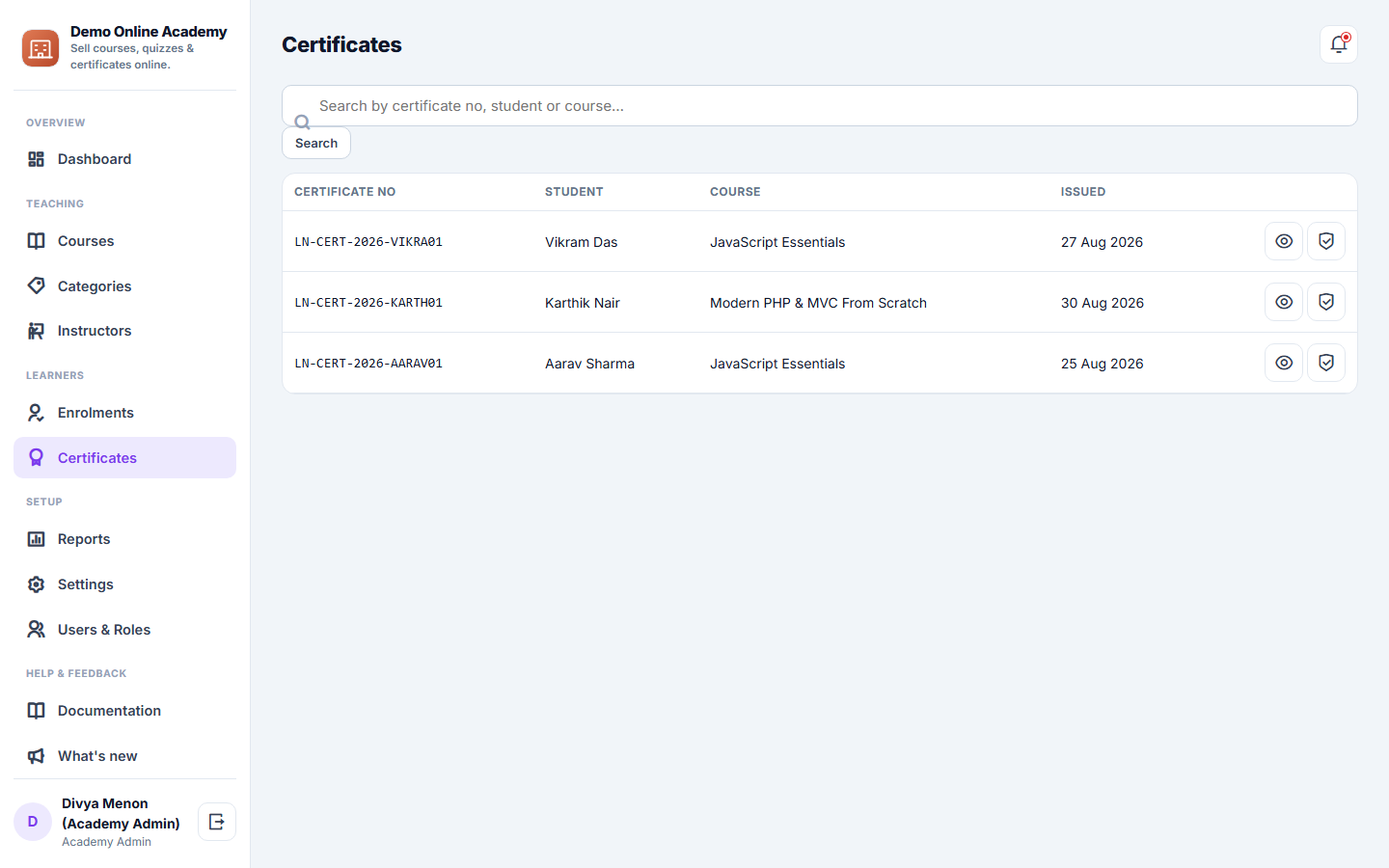Click student name Aarav Sharma
Screen dimensions: 1389x868
pyautogui.click(x=589, y=364)
